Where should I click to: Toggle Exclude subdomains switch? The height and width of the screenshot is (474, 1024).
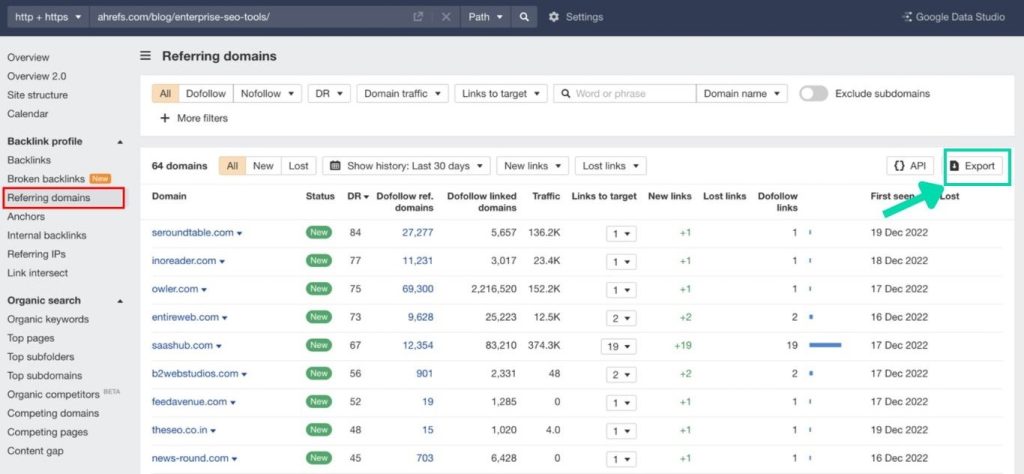(x=813, y=94)
